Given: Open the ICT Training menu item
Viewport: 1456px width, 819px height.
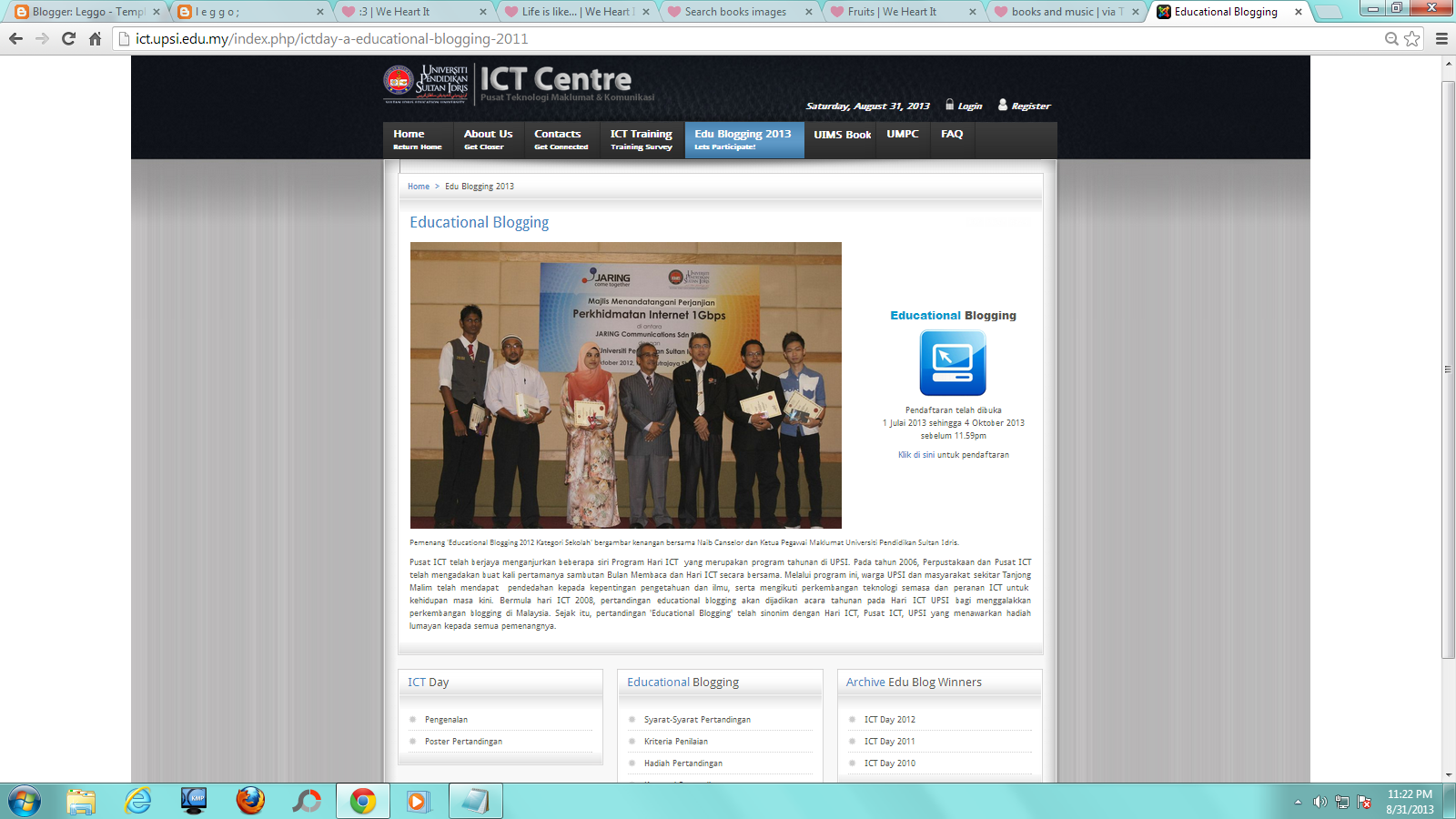Looking at the screenshot, I should pos(642,139).
